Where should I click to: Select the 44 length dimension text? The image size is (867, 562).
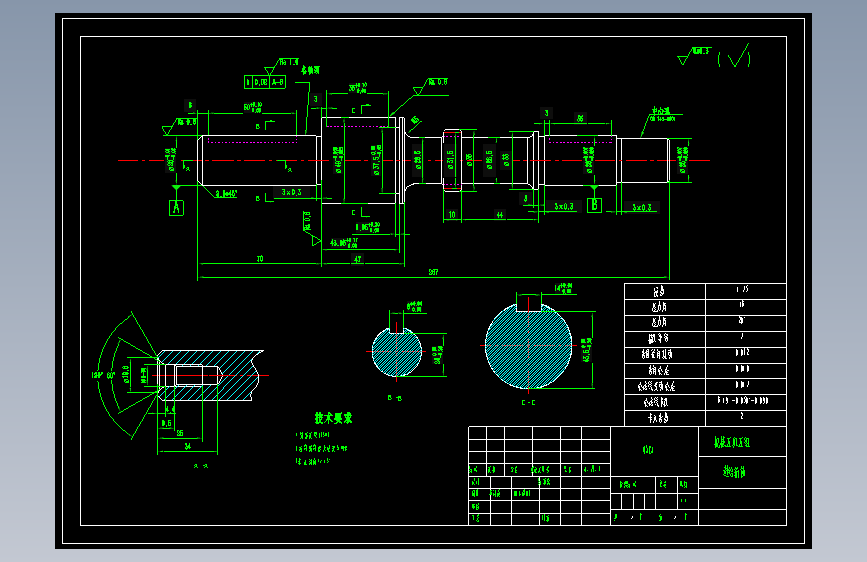500,215
